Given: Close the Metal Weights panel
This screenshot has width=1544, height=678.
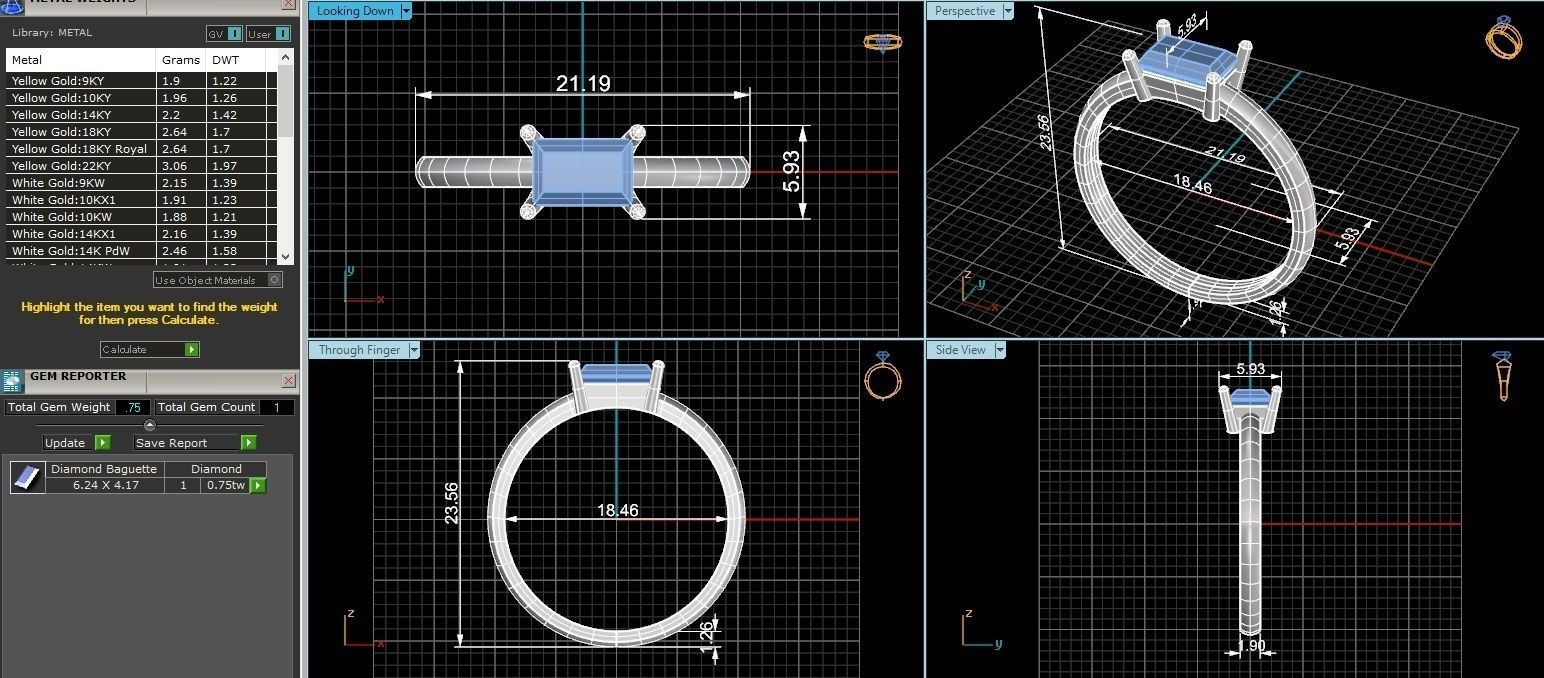Looking at the screenshot, I should pyautogui.click(x=288, y=4).
